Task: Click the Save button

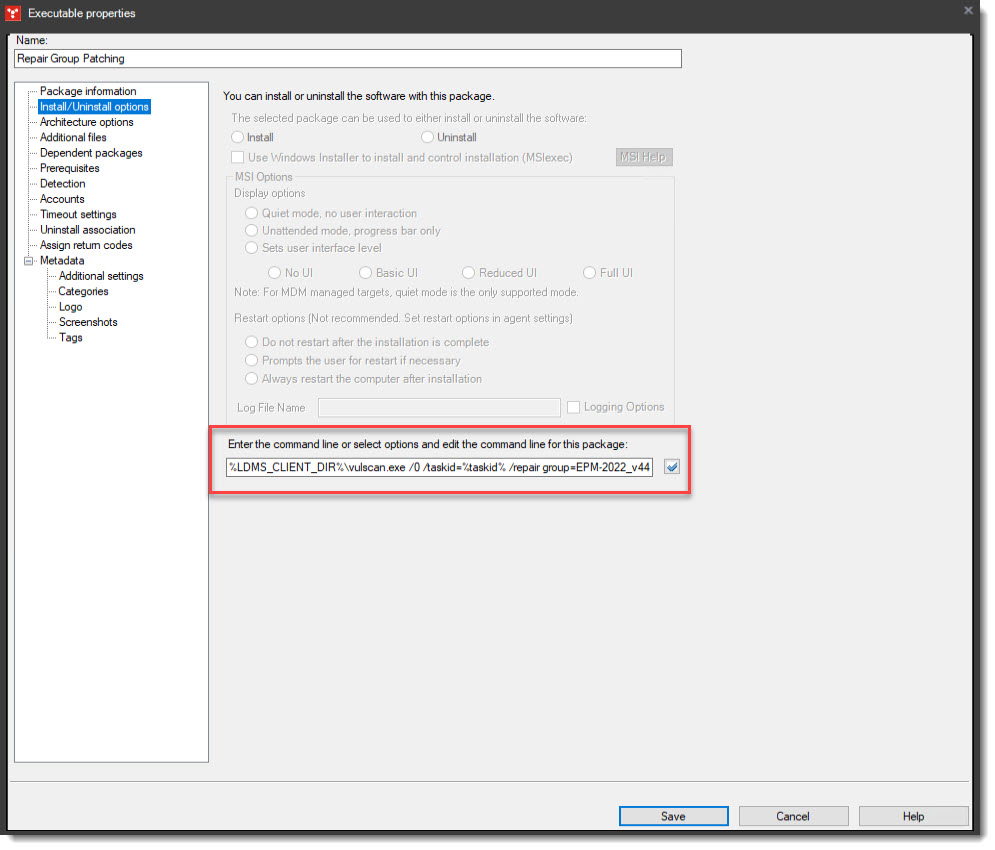Action: (673, 816)
